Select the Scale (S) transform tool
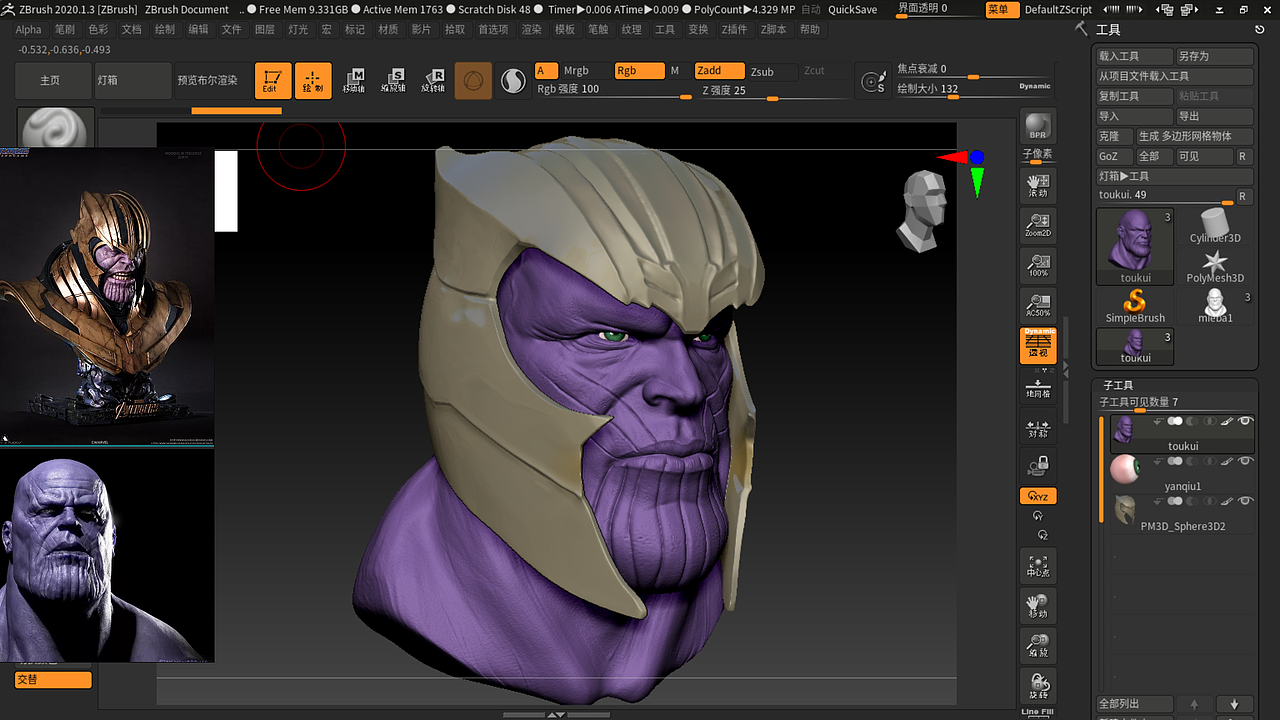This screenshot has height=720, width=1280. point(394,81)
